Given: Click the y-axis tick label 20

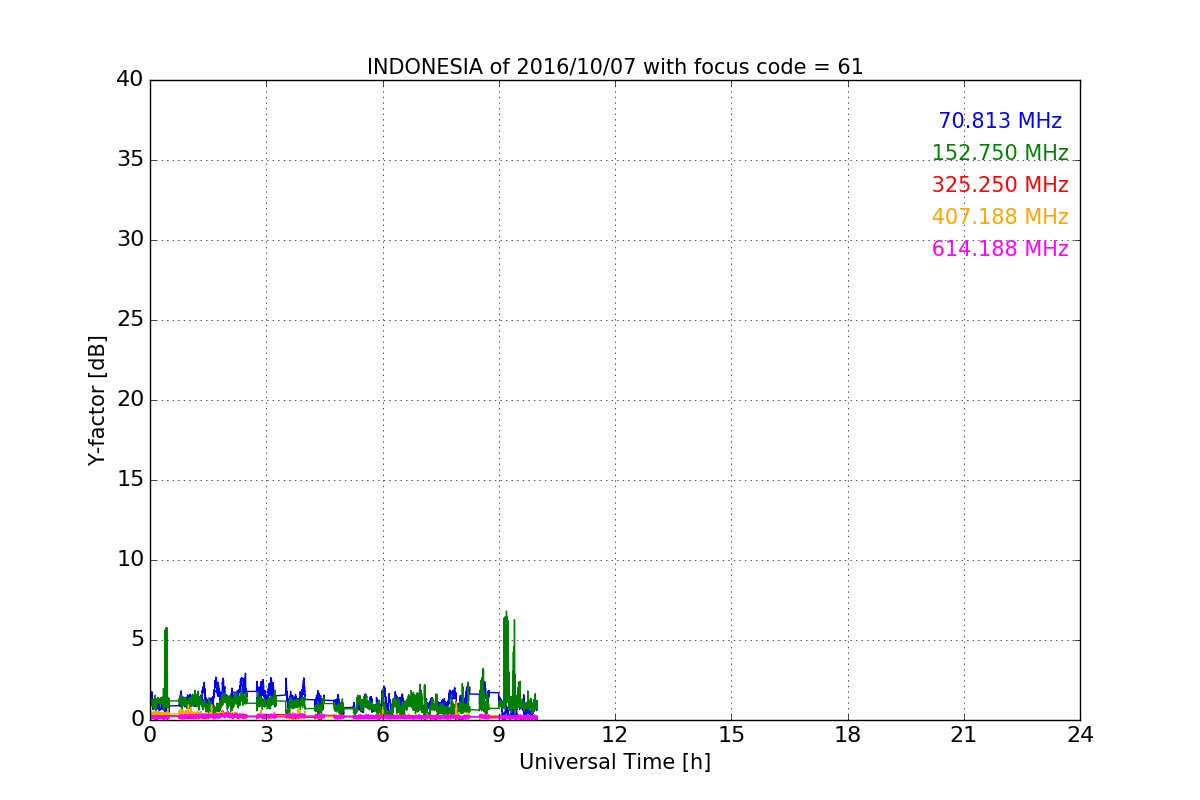Looking at the screenshot, I should (x=130, y=399).
